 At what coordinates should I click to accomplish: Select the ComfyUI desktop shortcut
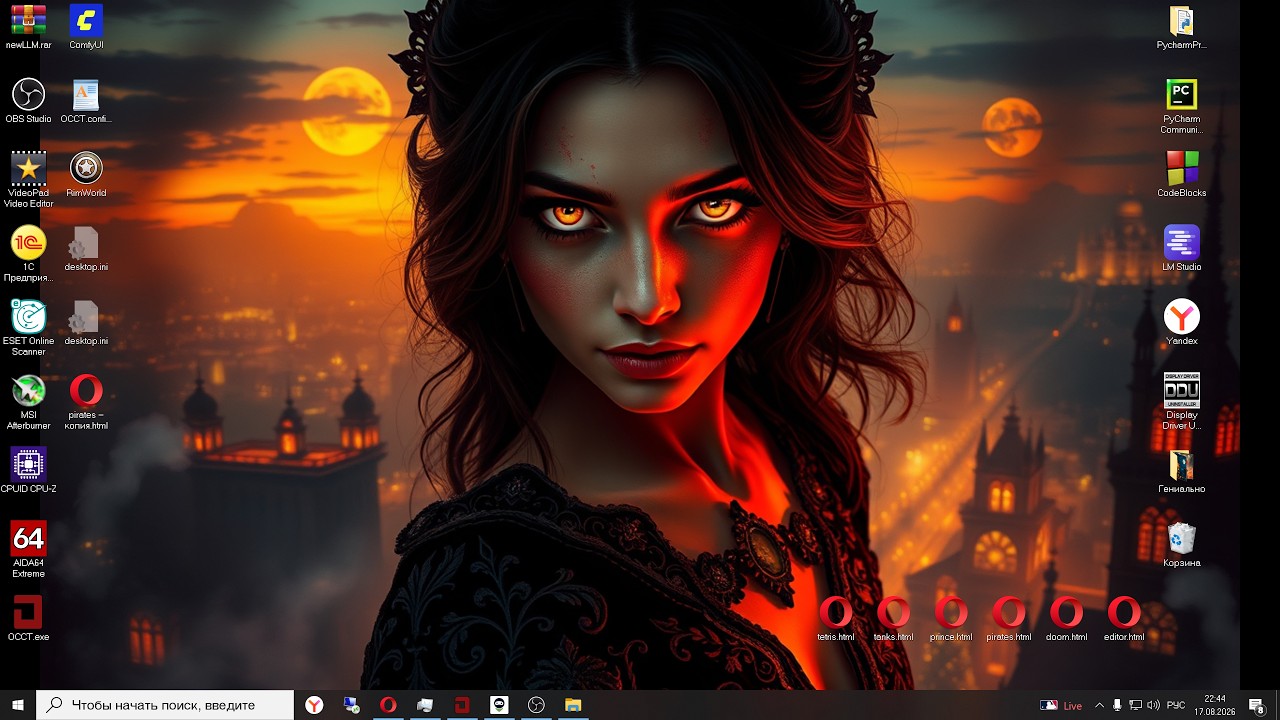coord(86,27)
